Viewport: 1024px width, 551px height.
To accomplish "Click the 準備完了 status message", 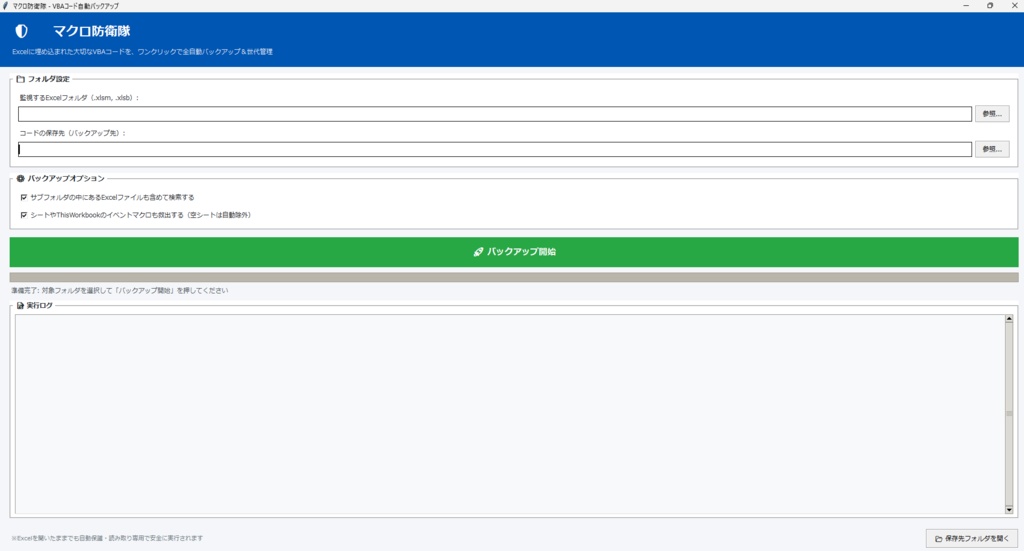I will click(120, 291).
